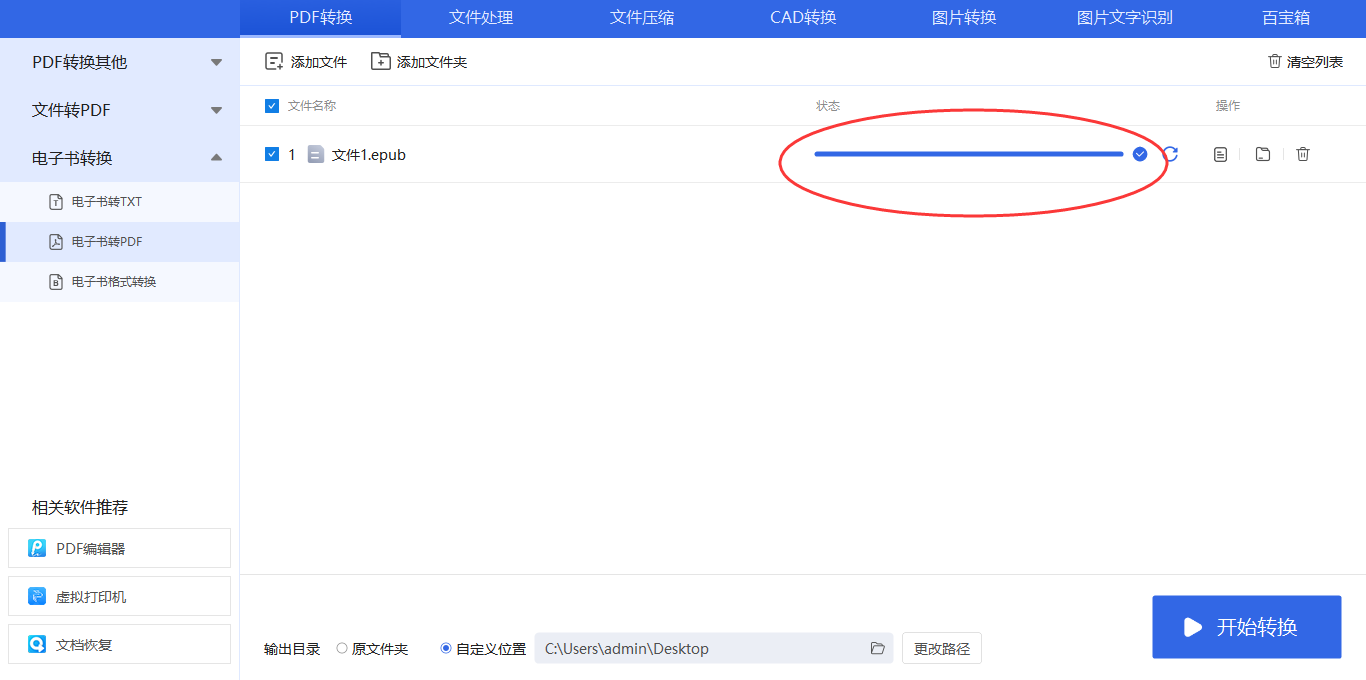This screenshot has width=1366, height=680.
Task: Click the refresh icon beside the progress bar
Action: coord(1170,154)
